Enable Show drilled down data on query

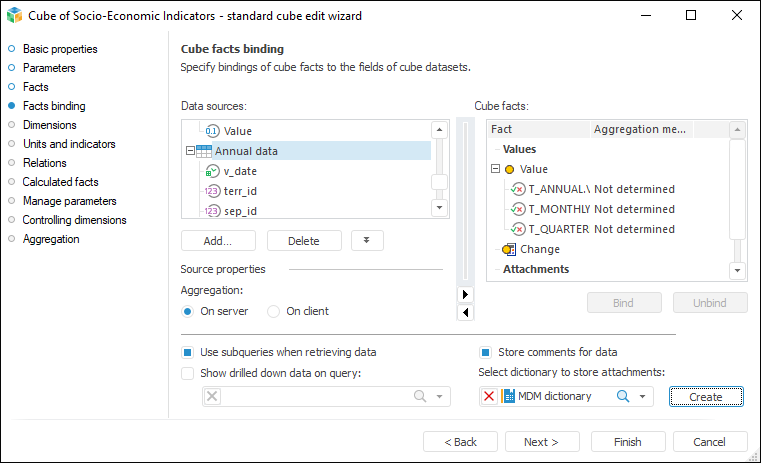point(187,373)
